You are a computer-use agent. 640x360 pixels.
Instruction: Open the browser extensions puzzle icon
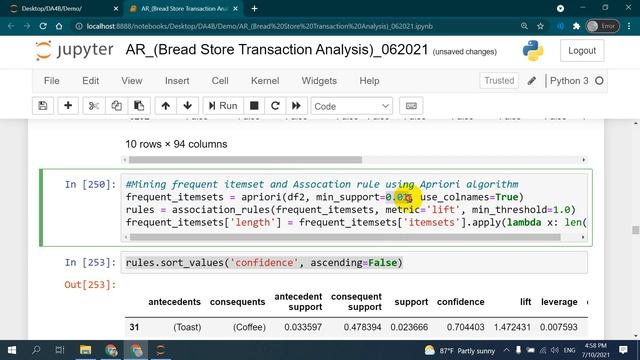pos(576,26)
